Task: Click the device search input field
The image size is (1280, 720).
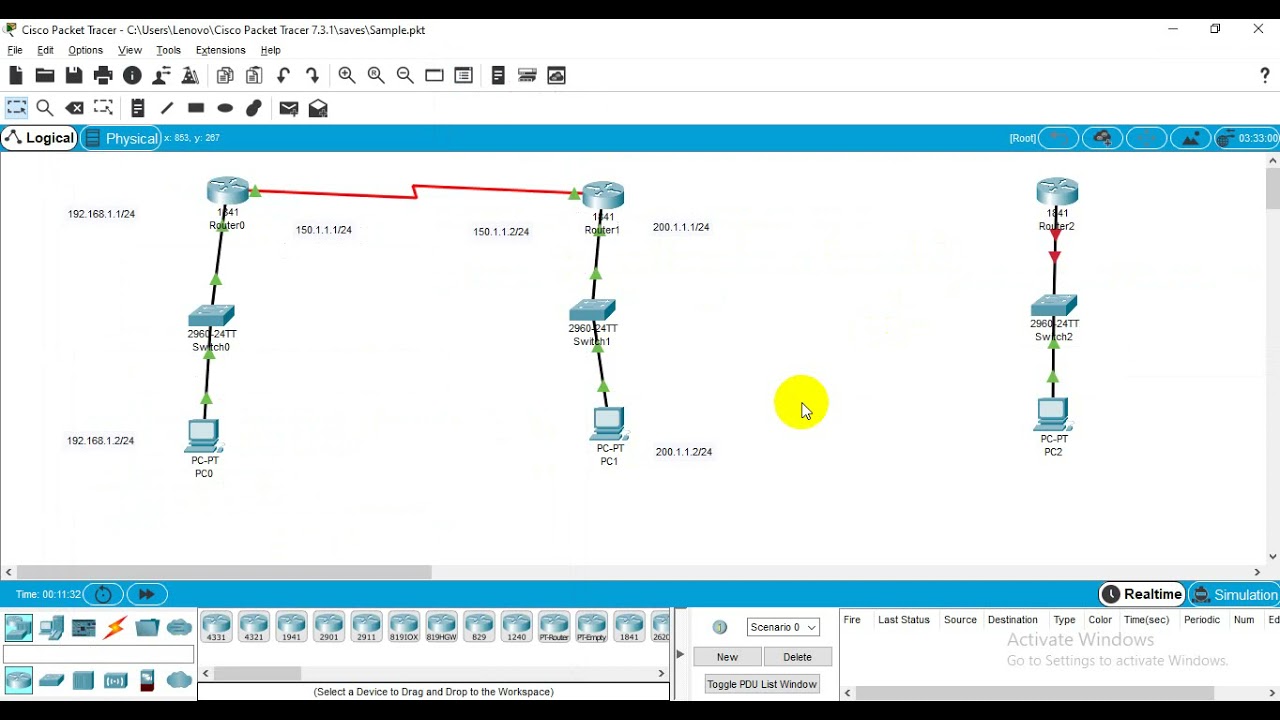Action: pos(99,655)
